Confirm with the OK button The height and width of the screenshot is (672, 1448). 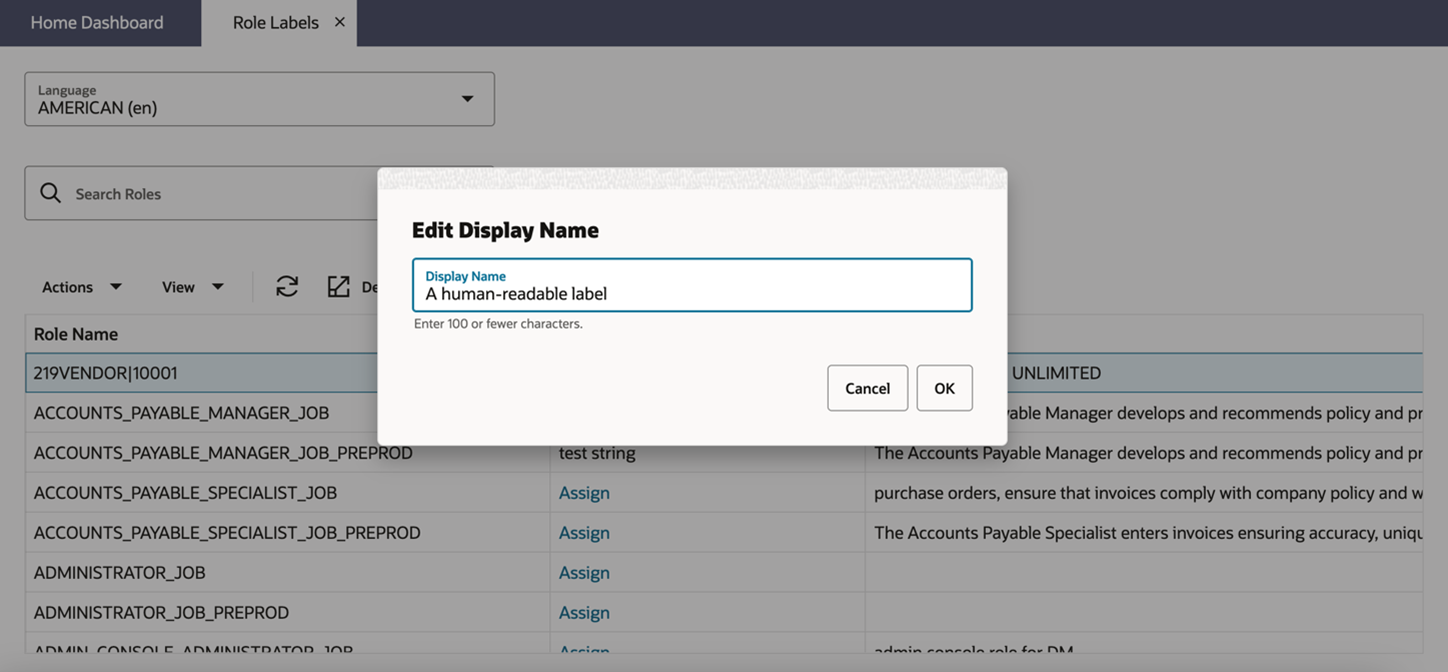pos(944,388)
